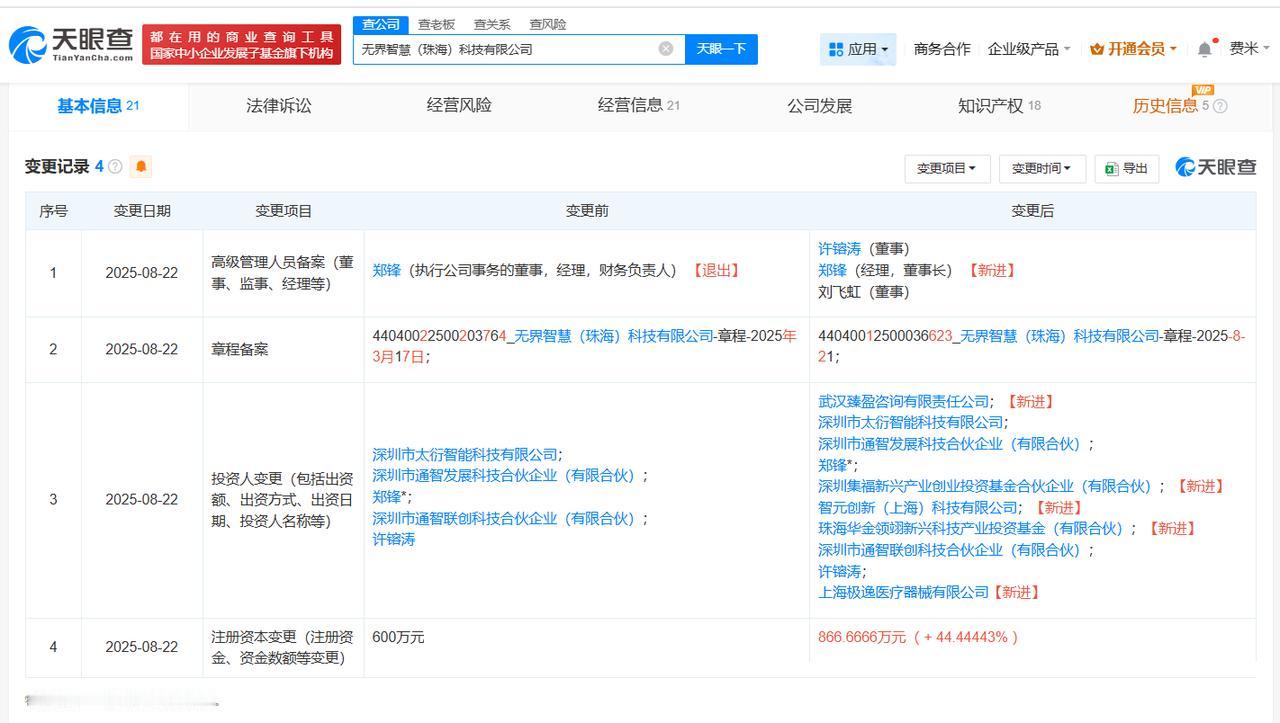Switch to 知识产权 tab
1280x723 pixels.
999,106
